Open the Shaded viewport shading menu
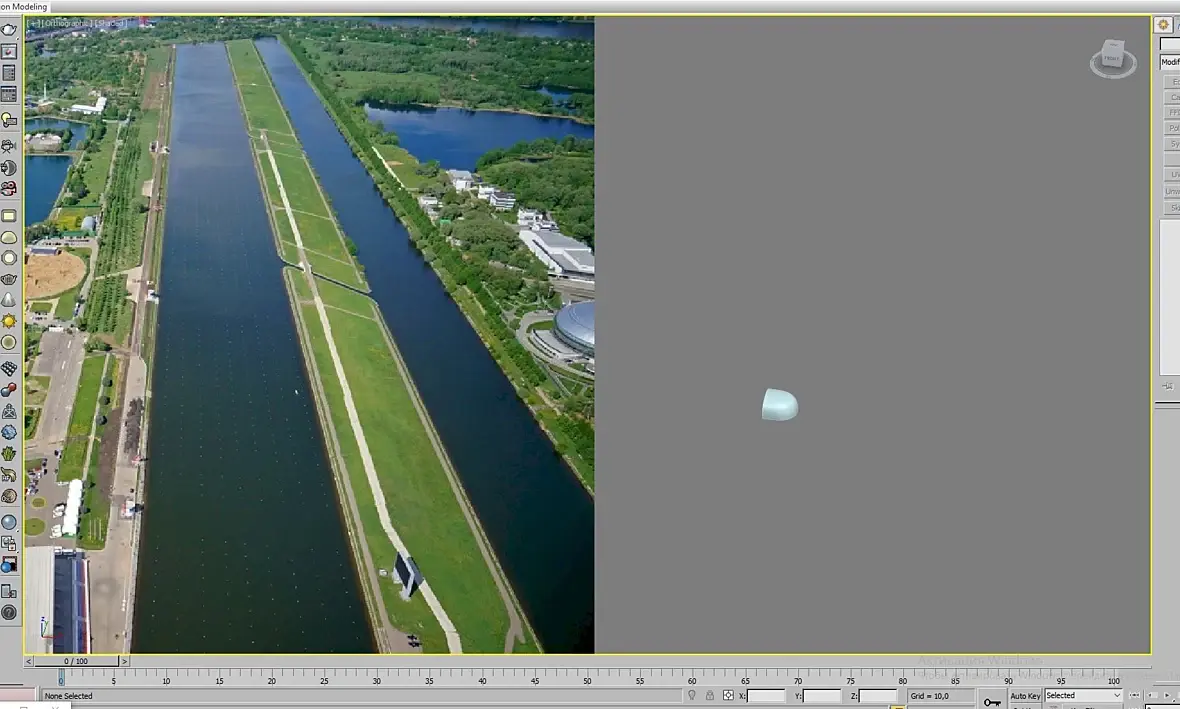 [x=109, y=23]
